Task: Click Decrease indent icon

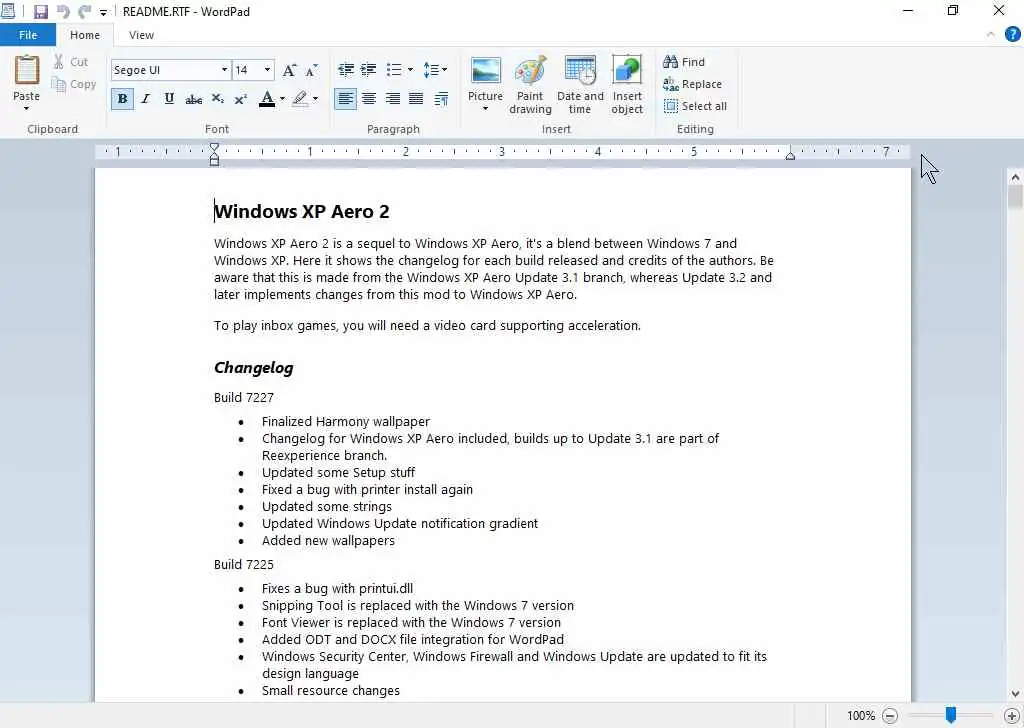Action: [345, 69]
